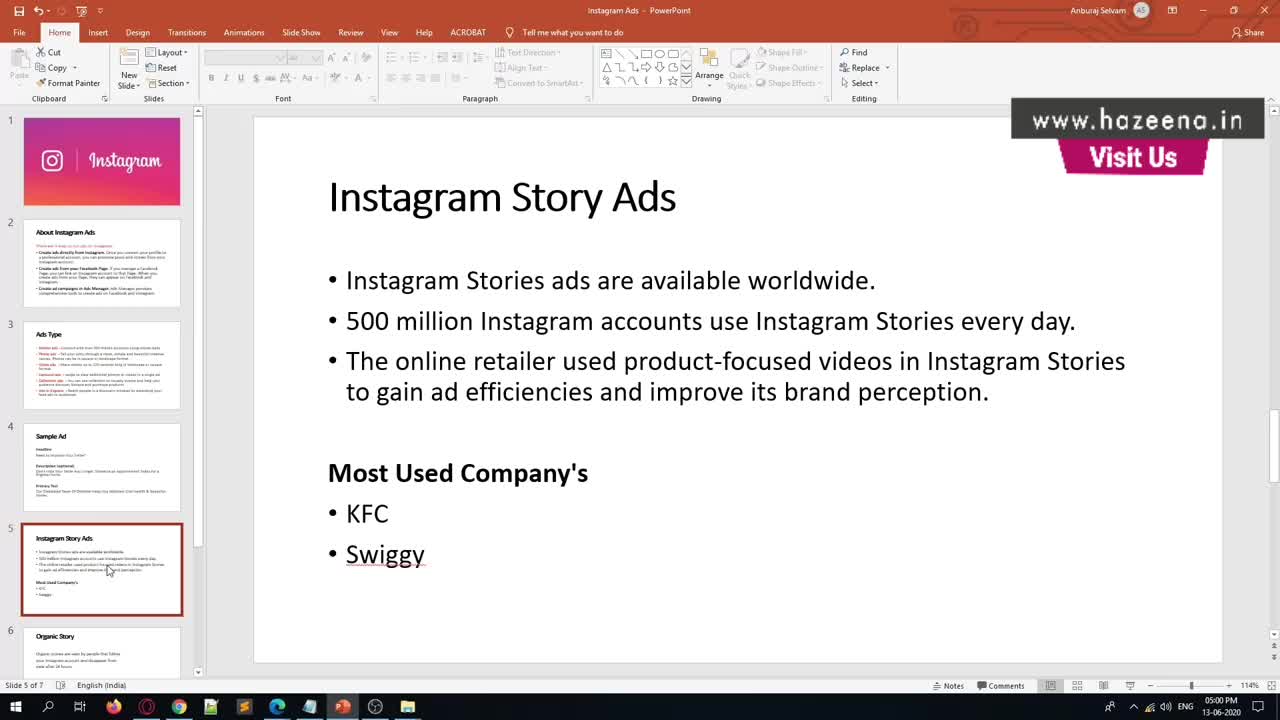Switch to Slide Sorter view
The width and height of the screenshot is (1280, 720).
point(1077,686)
